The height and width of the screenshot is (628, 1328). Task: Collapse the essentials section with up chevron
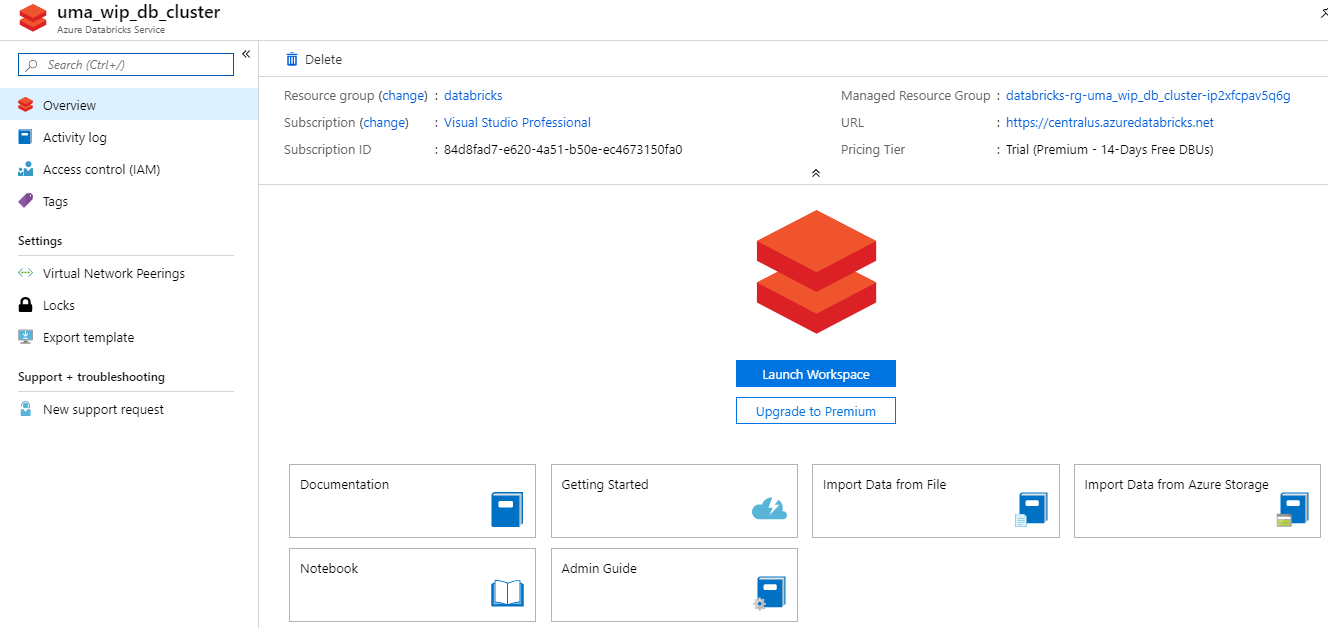(815, 173)
